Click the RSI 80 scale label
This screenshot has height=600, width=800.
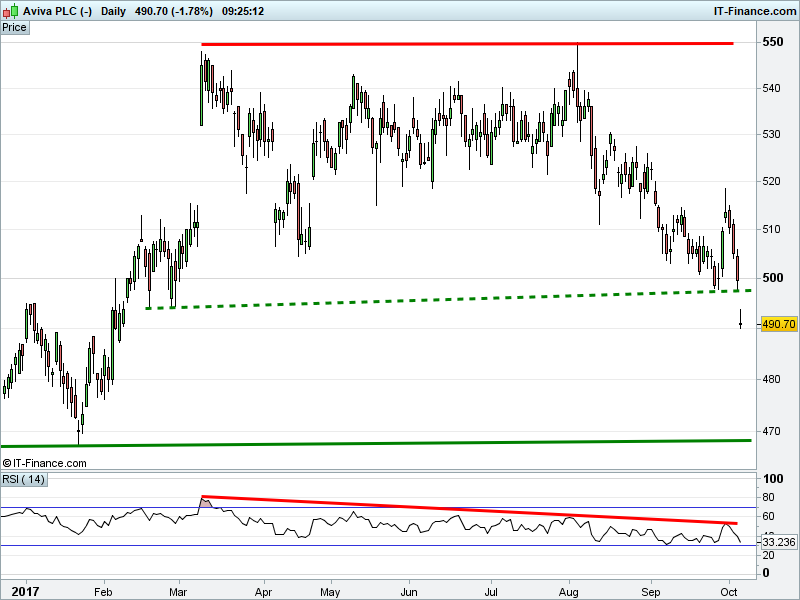tap(768, 497)
